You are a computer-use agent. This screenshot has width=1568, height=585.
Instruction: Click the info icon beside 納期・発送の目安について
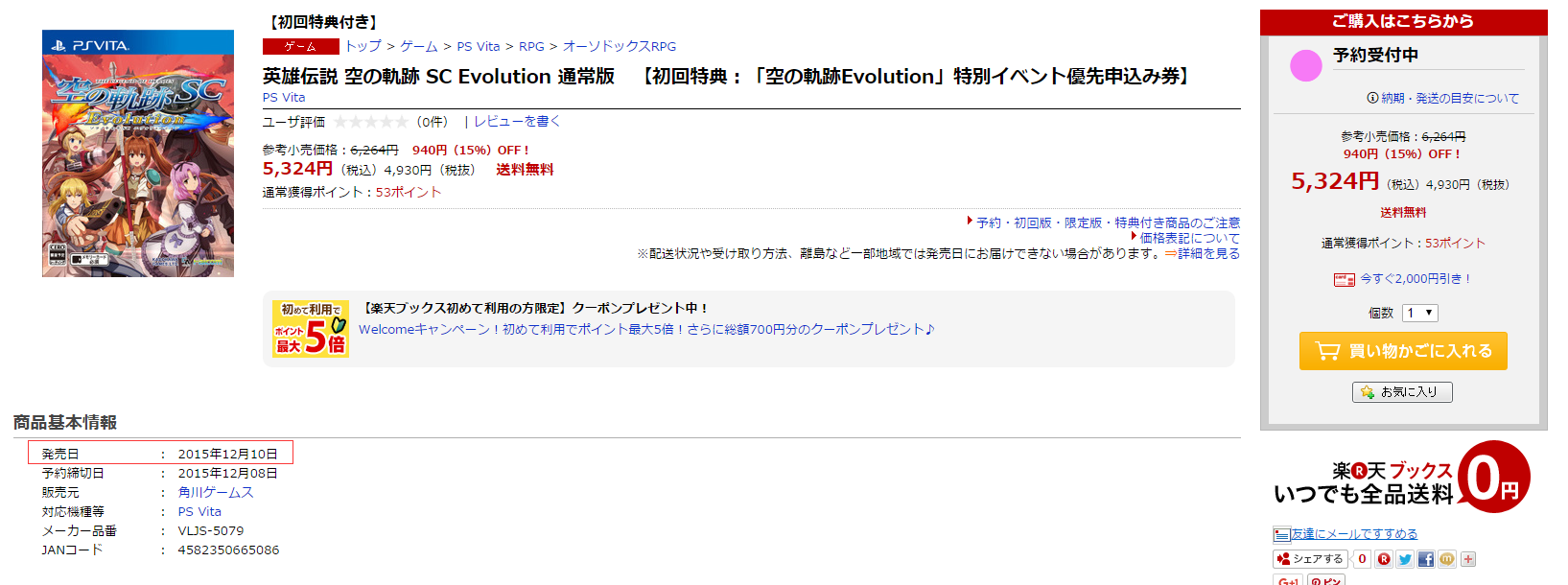click(1372, 98)
